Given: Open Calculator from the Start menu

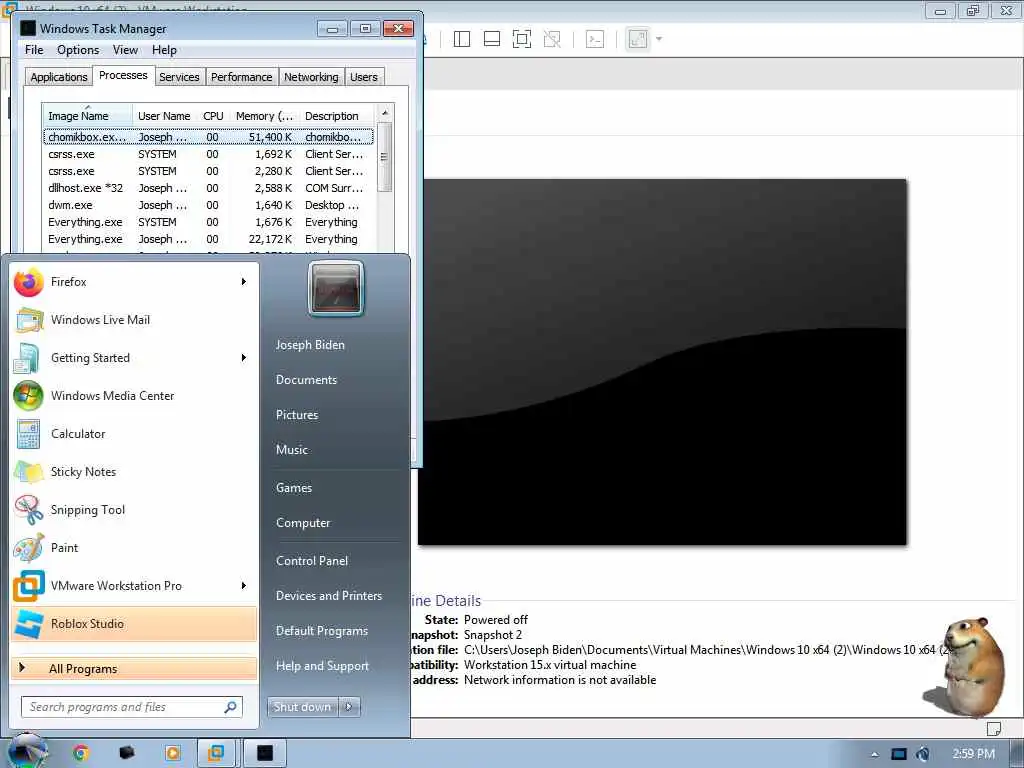Looking at the screenshot, I should click(134, 434).
